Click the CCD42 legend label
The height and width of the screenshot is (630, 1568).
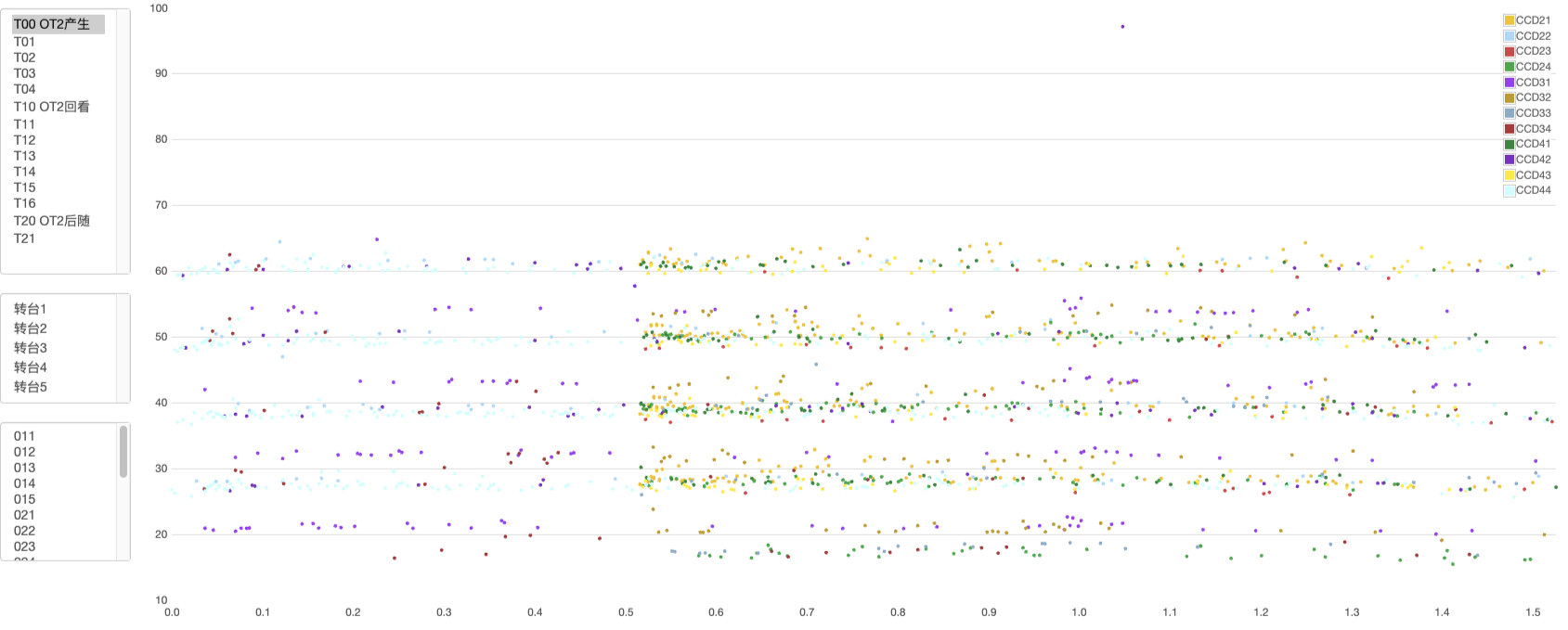click(x=1534, y=160)
